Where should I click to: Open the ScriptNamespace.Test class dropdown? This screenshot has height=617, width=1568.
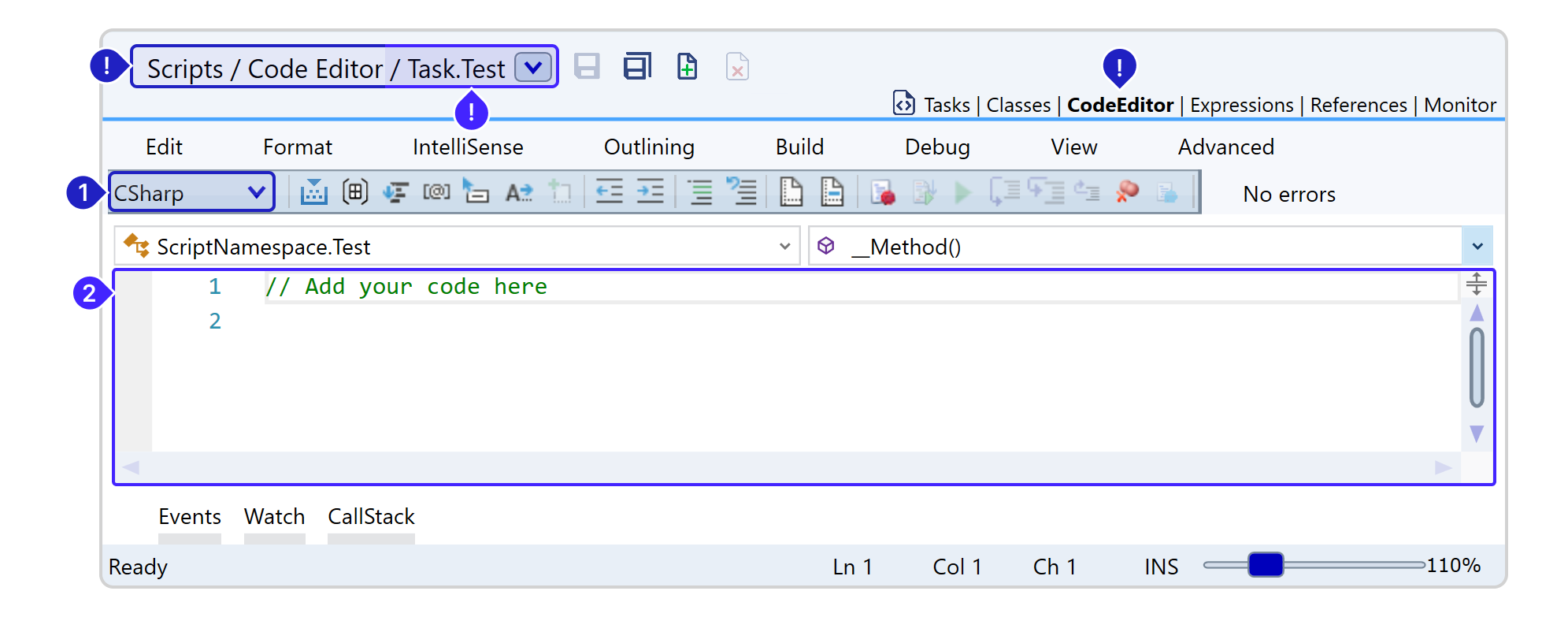(x=784, y=247)
